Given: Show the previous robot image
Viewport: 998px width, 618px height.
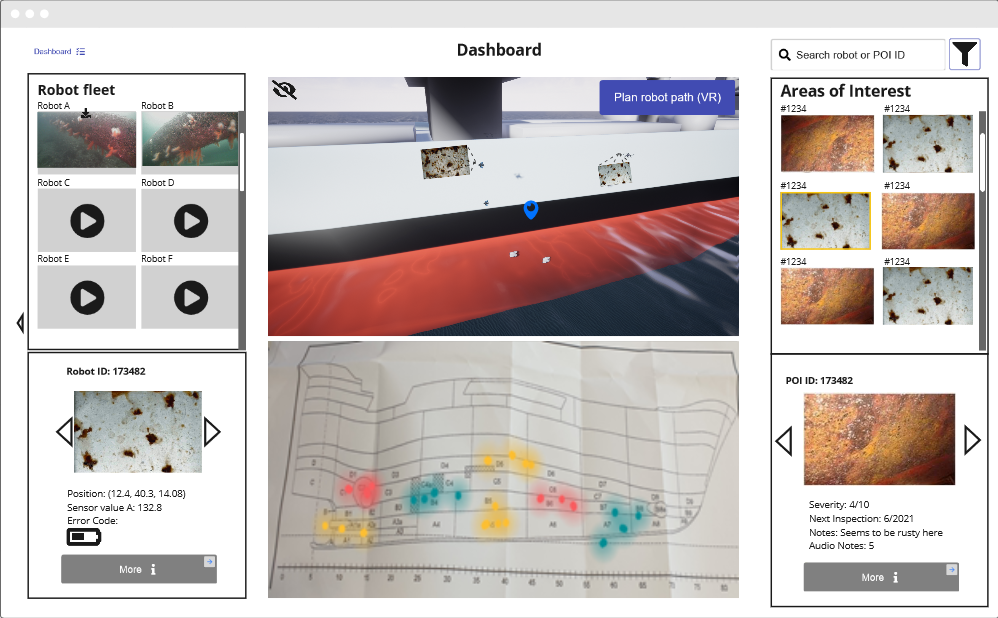Looking at the screenshot, I should pyautogui.click(x=64, y=432).
